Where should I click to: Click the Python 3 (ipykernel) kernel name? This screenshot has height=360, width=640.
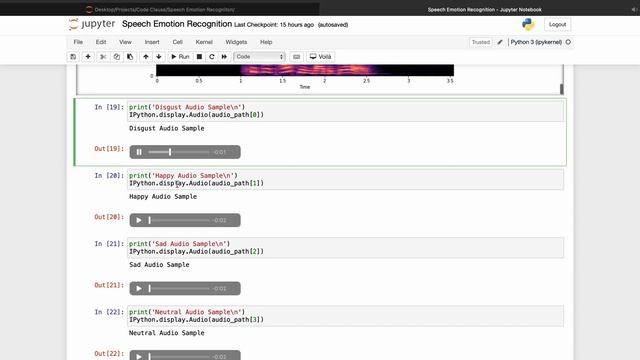(536, 42)
